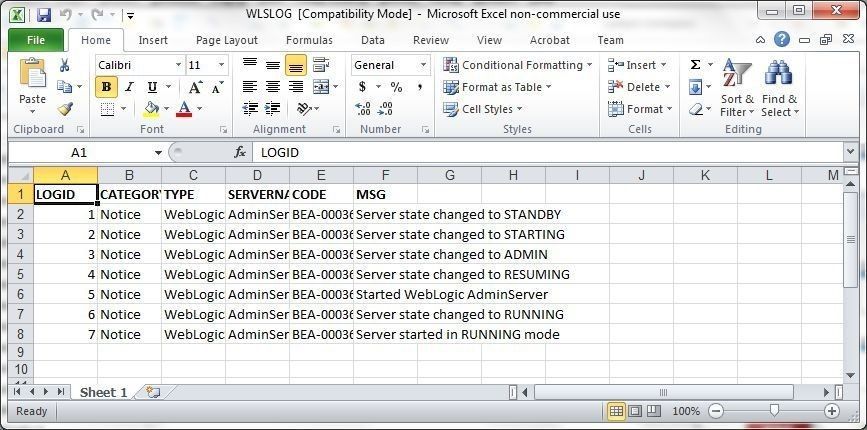Open the Delete cells dropdown
The image size is (867, 430).
[x=639, y=87]
